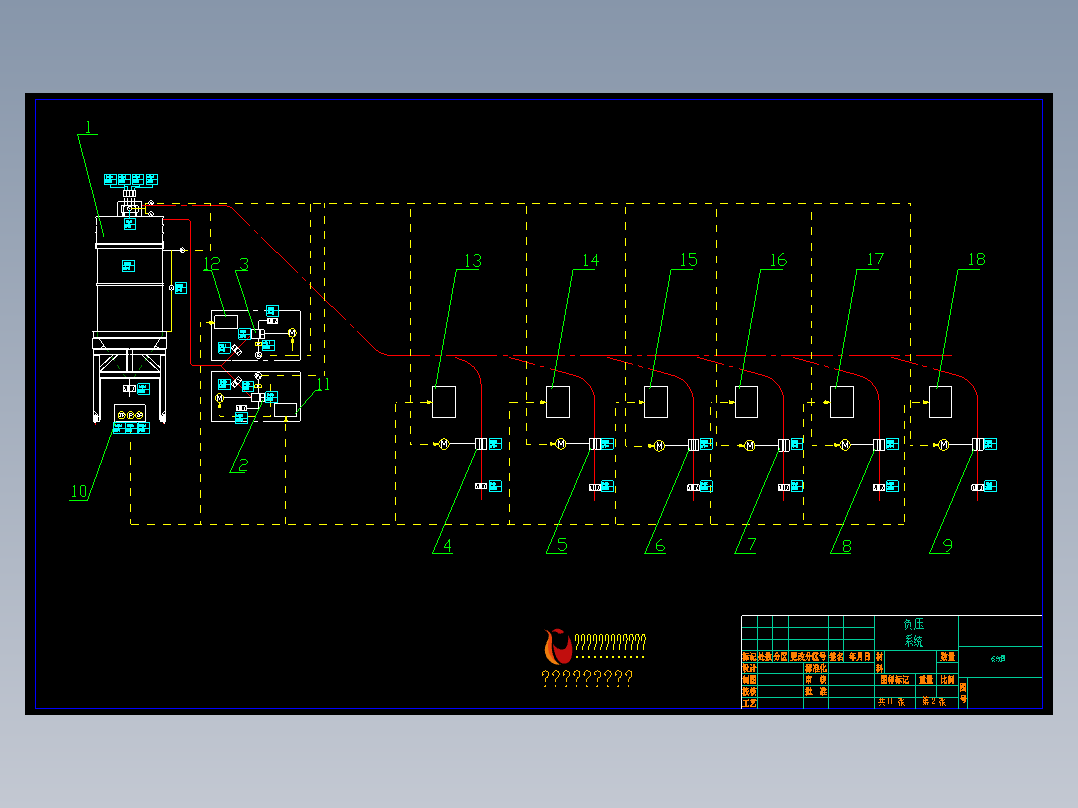
Task: Pick callout number 17 label
Action: pyautogui.click(x=875, y=259)
